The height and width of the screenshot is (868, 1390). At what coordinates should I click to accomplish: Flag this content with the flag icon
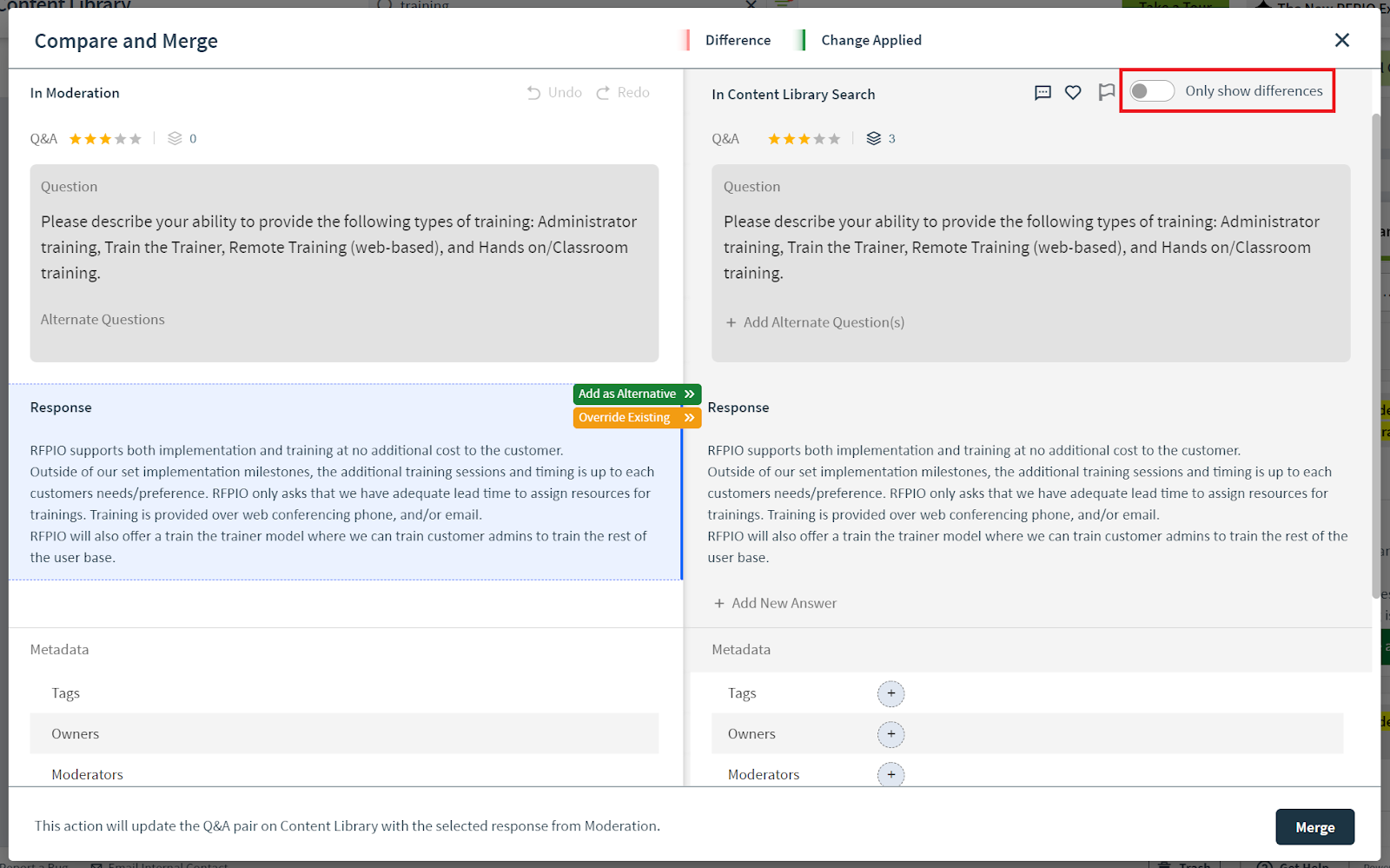[x=1106, y=92]
